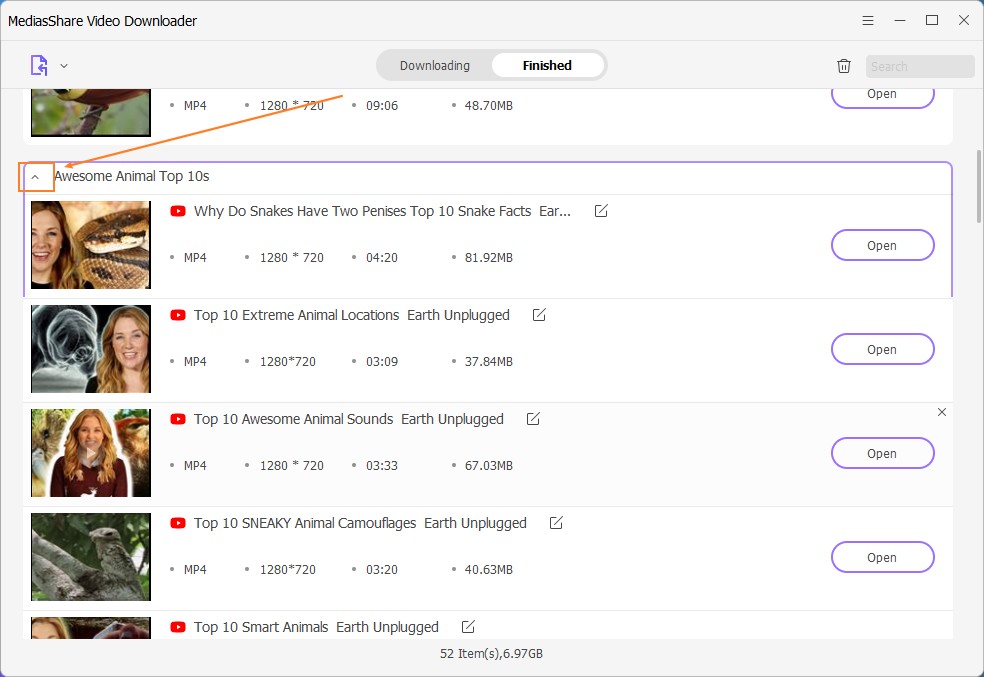Open the dropdown arrow beside add icon
This screenshot has width=984, height=677.
coord(64,66)
